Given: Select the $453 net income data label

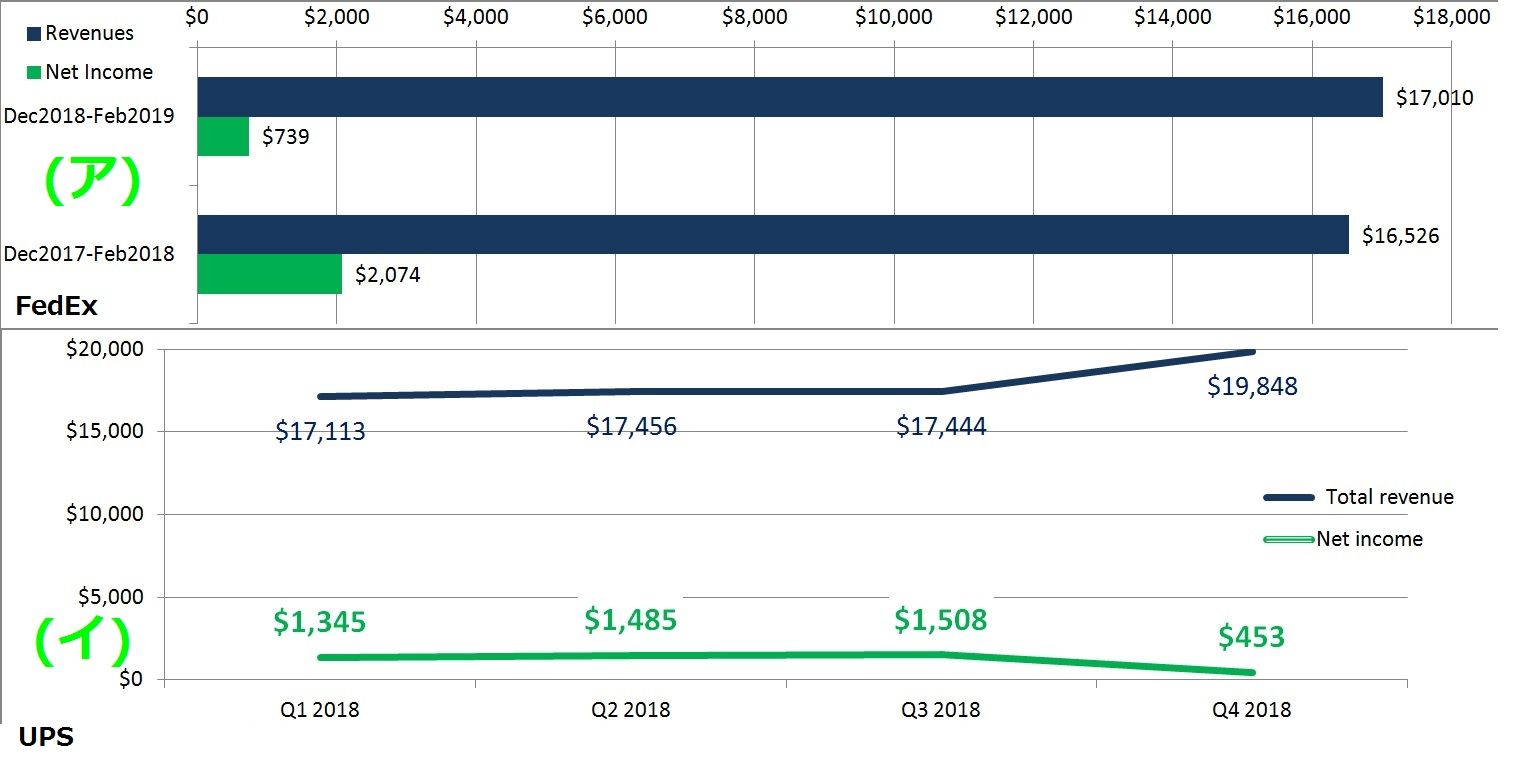Looking at the screenshot, I should coord(1251,636).
